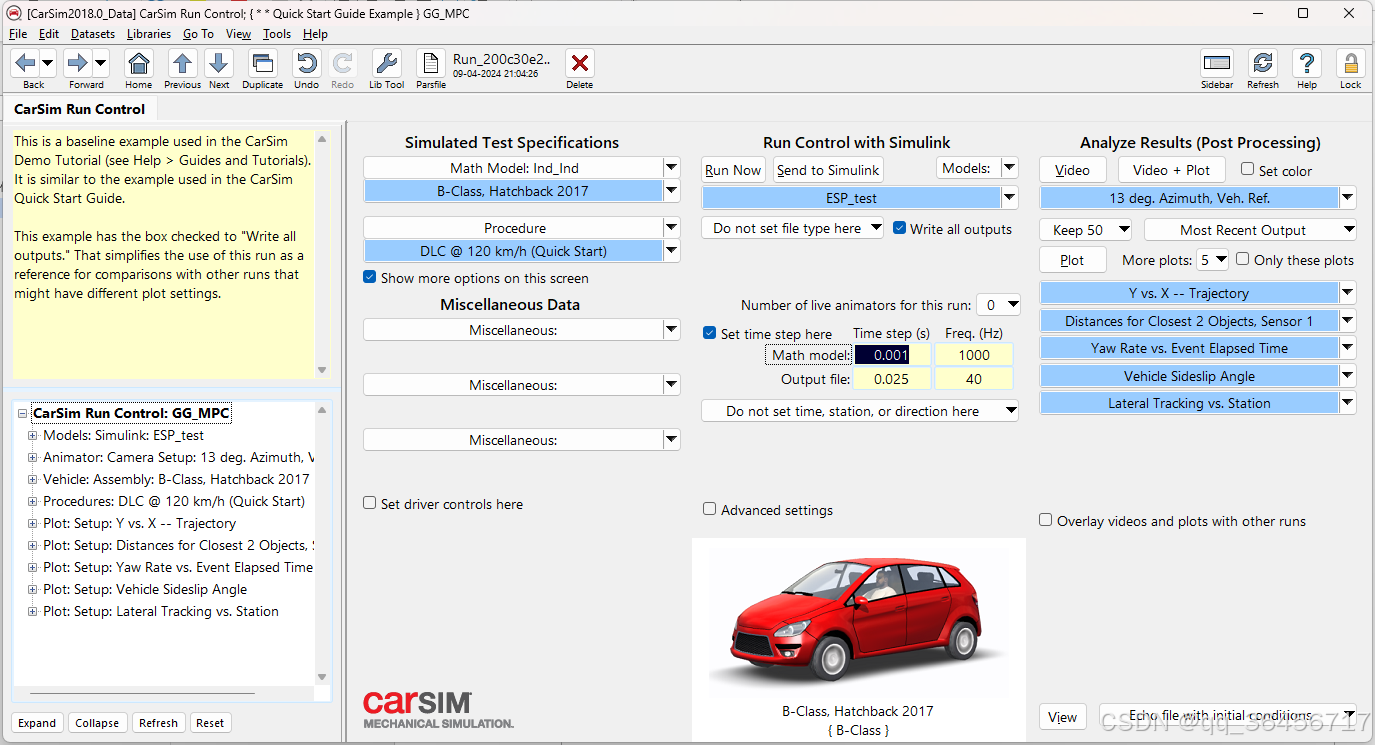The height and width of the screenshot is (745, 1375).
Task: Click the Run Now button
Action: tap(733, 170)
